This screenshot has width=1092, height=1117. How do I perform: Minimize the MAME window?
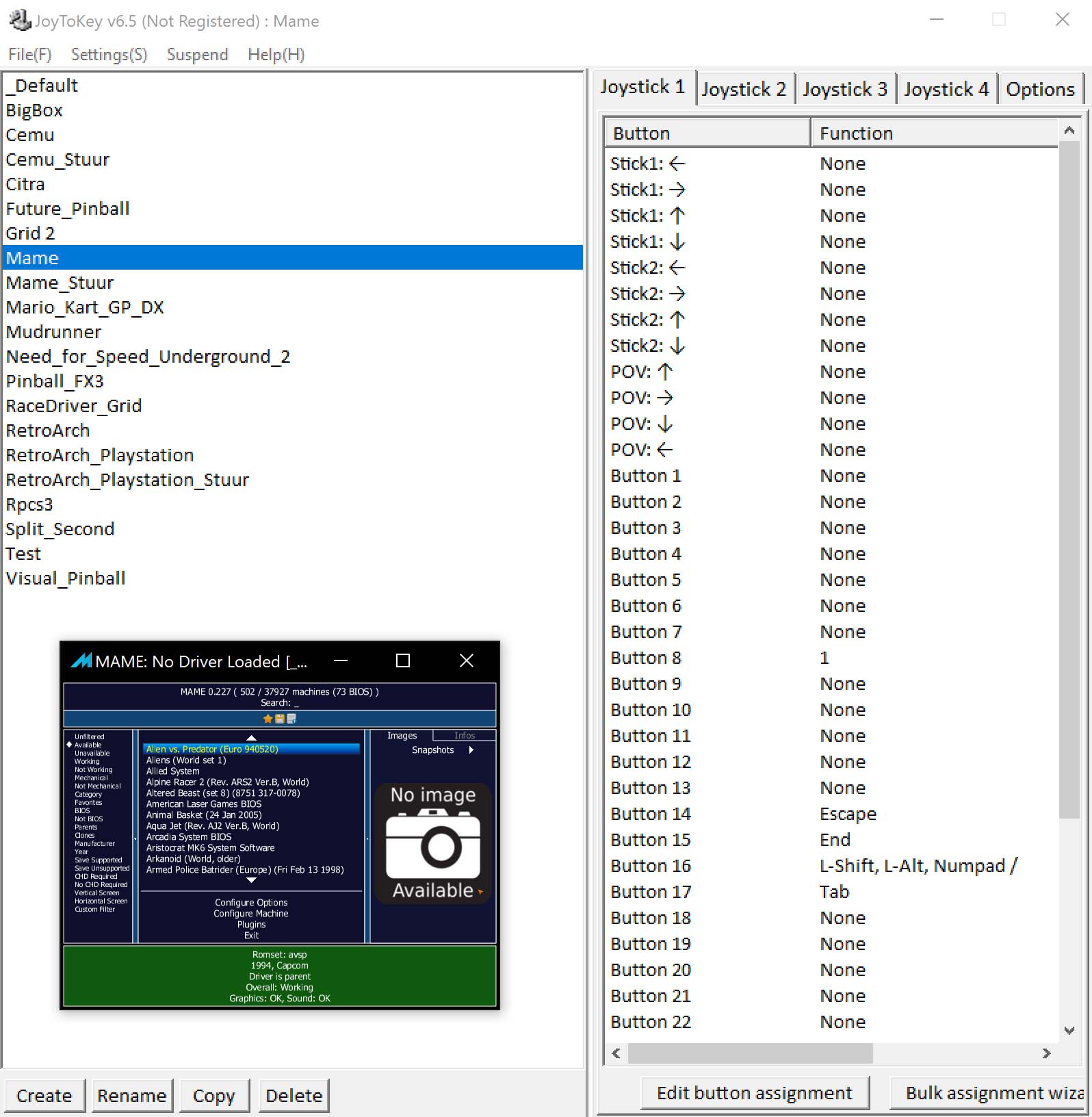341,660
